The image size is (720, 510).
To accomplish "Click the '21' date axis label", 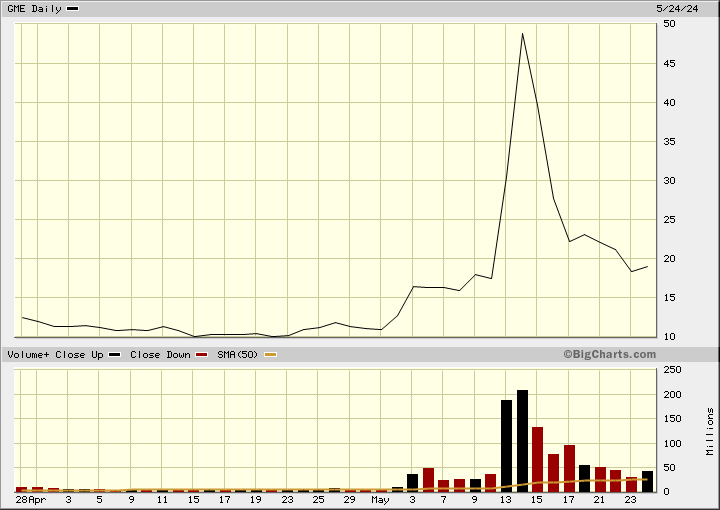I will (x=599, y=499).
